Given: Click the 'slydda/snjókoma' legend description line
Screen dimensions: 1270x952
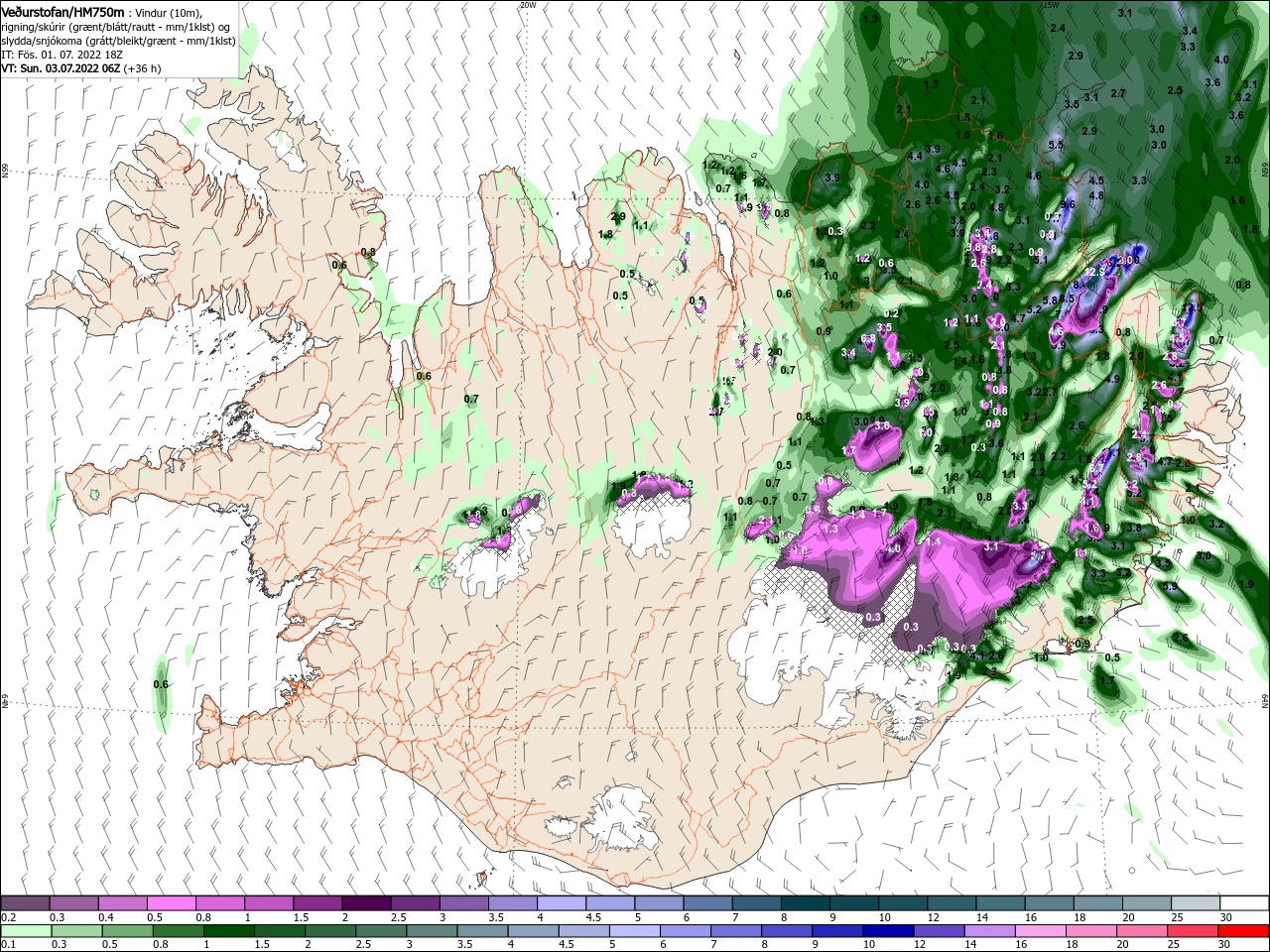Looking at the screenshot, I should [118, 41].
